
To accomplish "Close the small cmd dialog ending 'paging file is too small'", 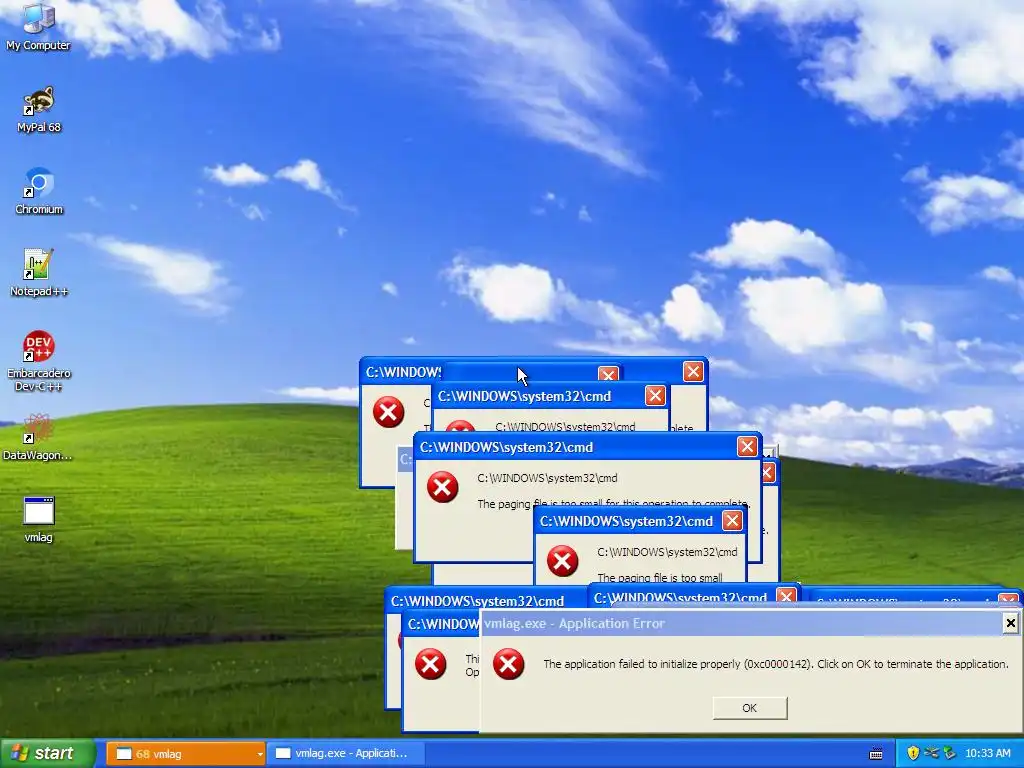I will click(x=732, y=520).
